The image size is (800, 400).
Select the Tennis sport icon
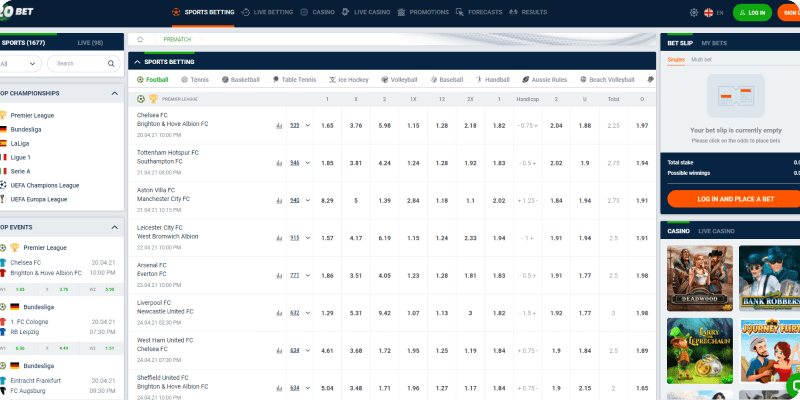point(194,79)
